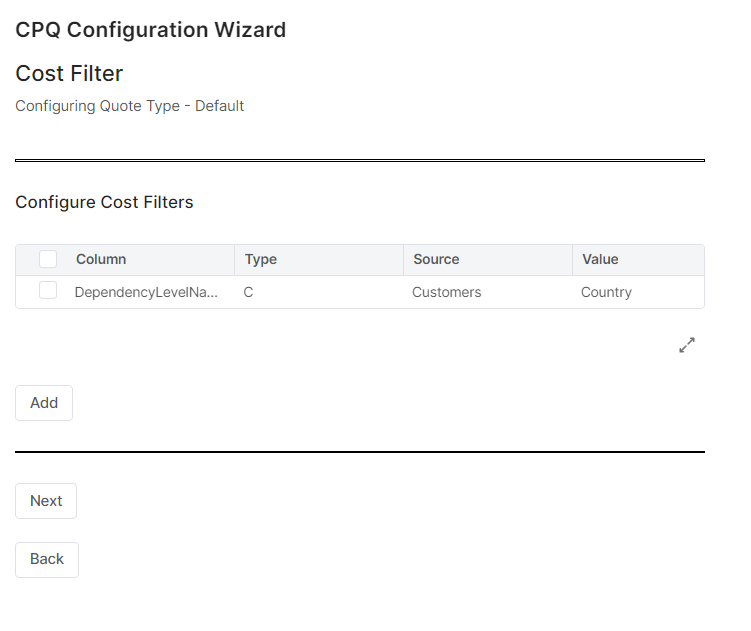The width and height of the screenshot is (751, 631).
Task: Click the expand grid fullscreen icon
Action: [687, 345]
